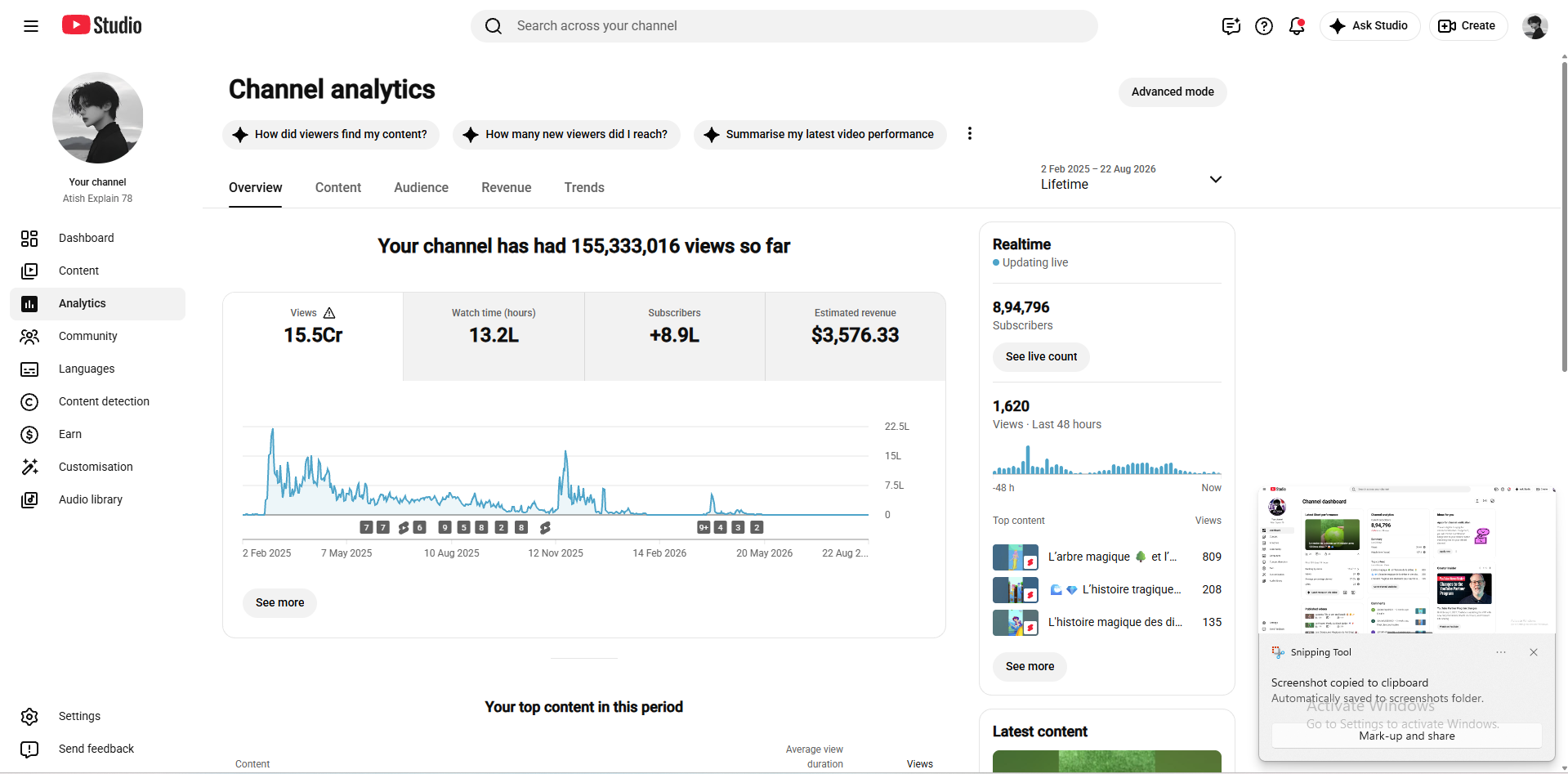
Task: Select the Subscribers metric card
Action: (x=675, y=337)
